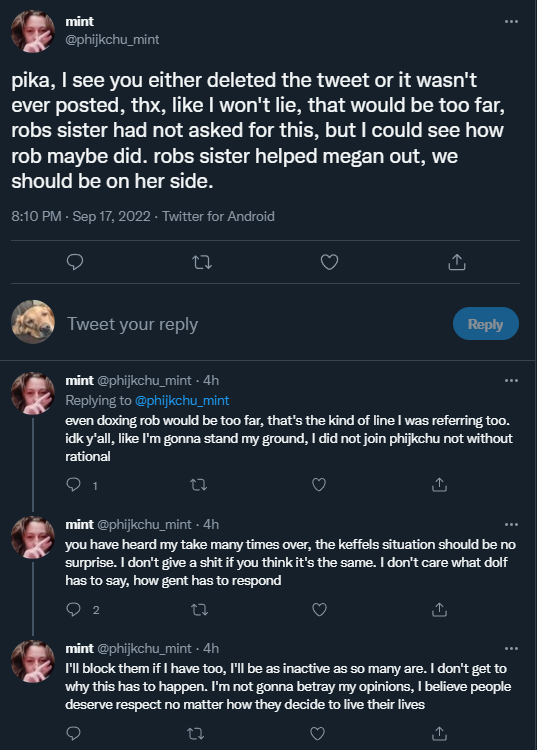Like the main tweet by mint
Image resolution: width=537 pixels, height=750 pixels.
[x=329, y=262]
